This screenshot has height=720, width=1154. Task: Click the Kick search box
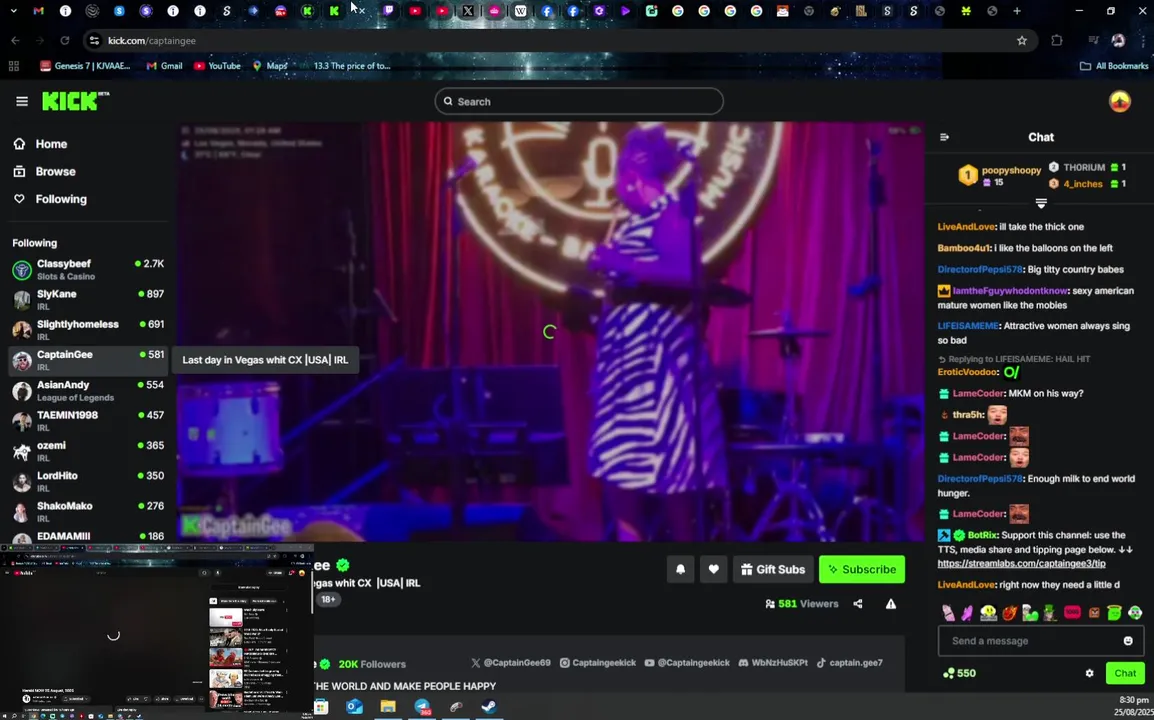(578, 102)
